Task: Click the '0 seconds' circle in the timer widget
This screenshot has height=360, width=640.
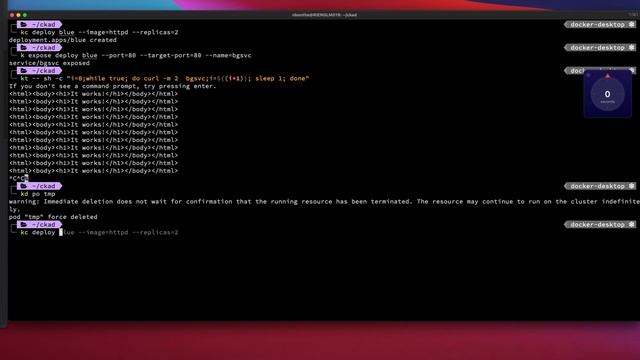Action: (x=607, y=94)
